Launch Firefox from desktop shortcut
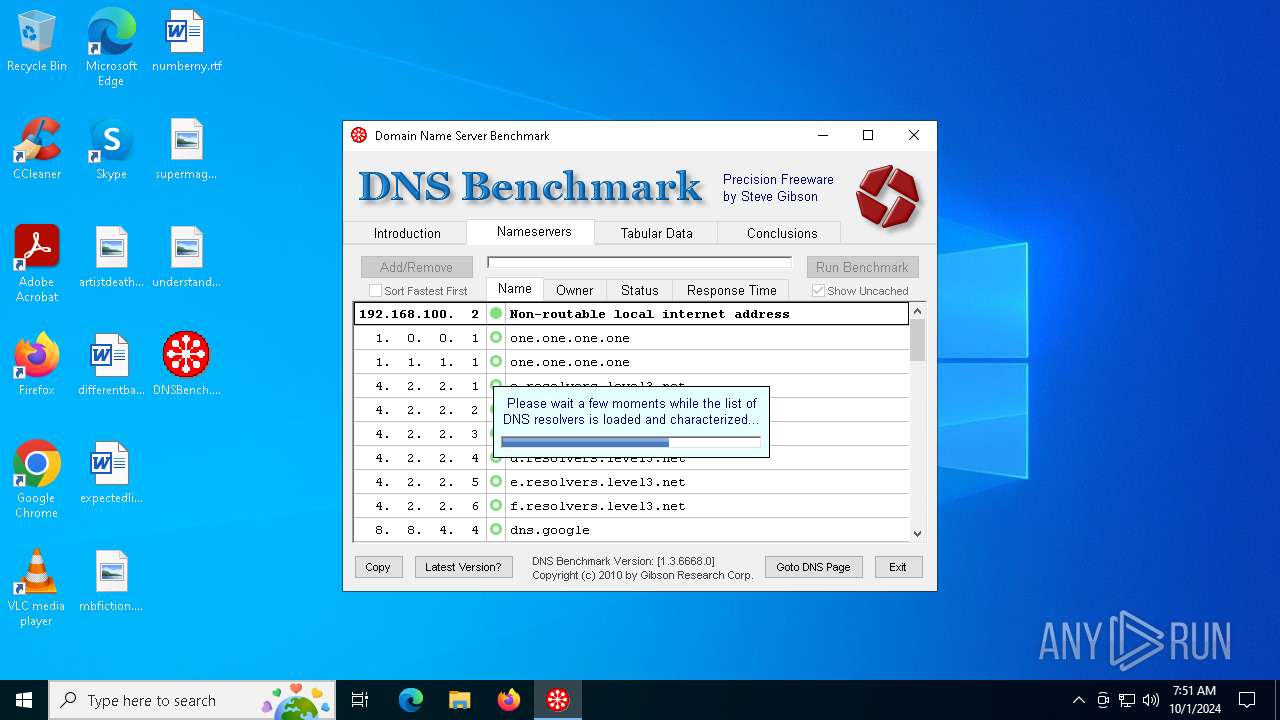1280x720 pixels. (x=37, y=366)
